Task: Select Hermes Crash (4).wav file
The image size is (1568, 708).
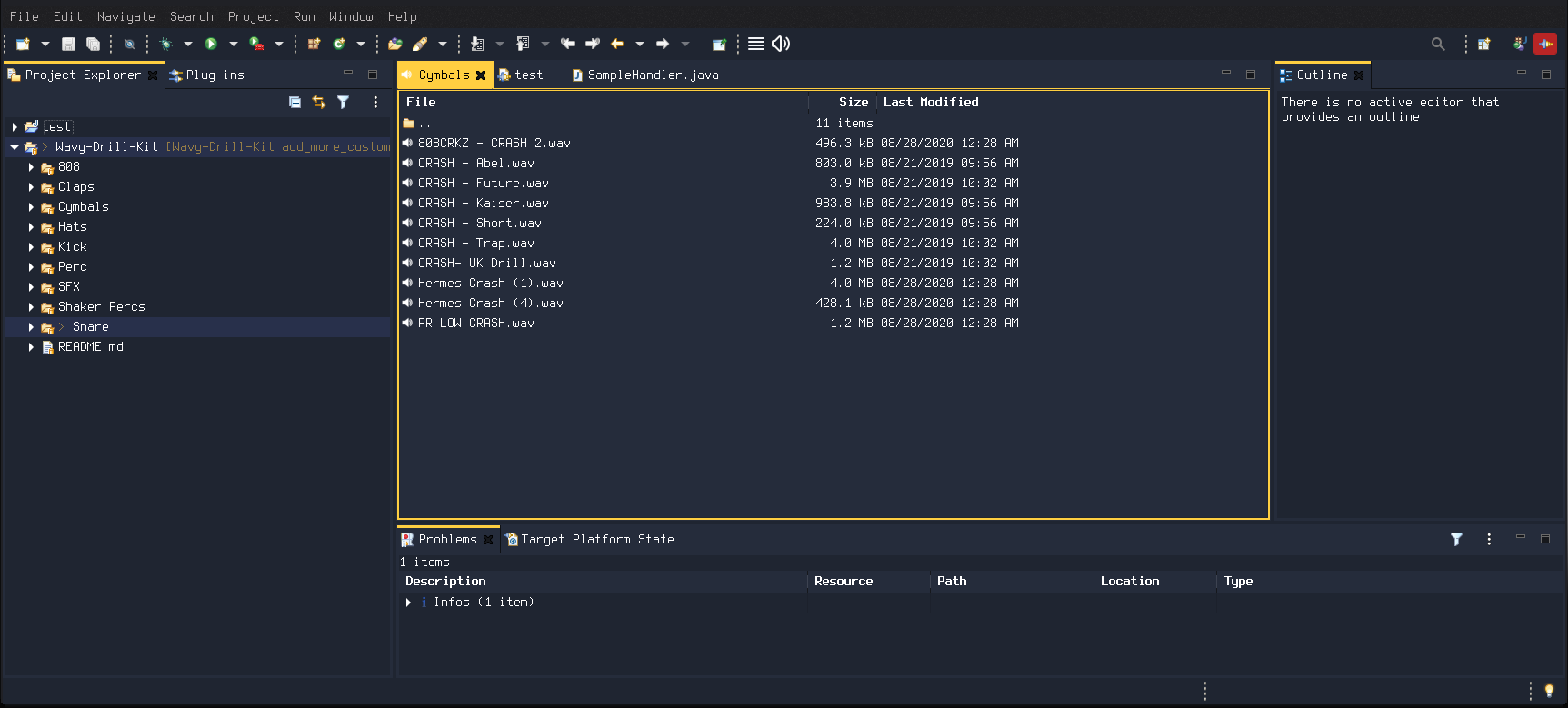Action: point(490,304)
